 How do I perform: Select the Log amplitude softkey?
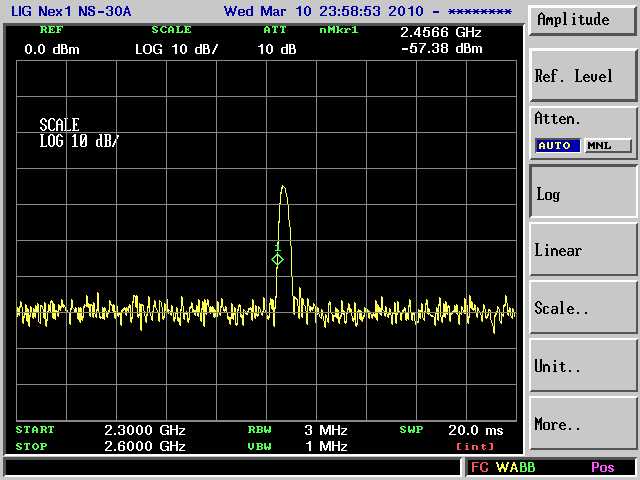[x=583, y=194]
